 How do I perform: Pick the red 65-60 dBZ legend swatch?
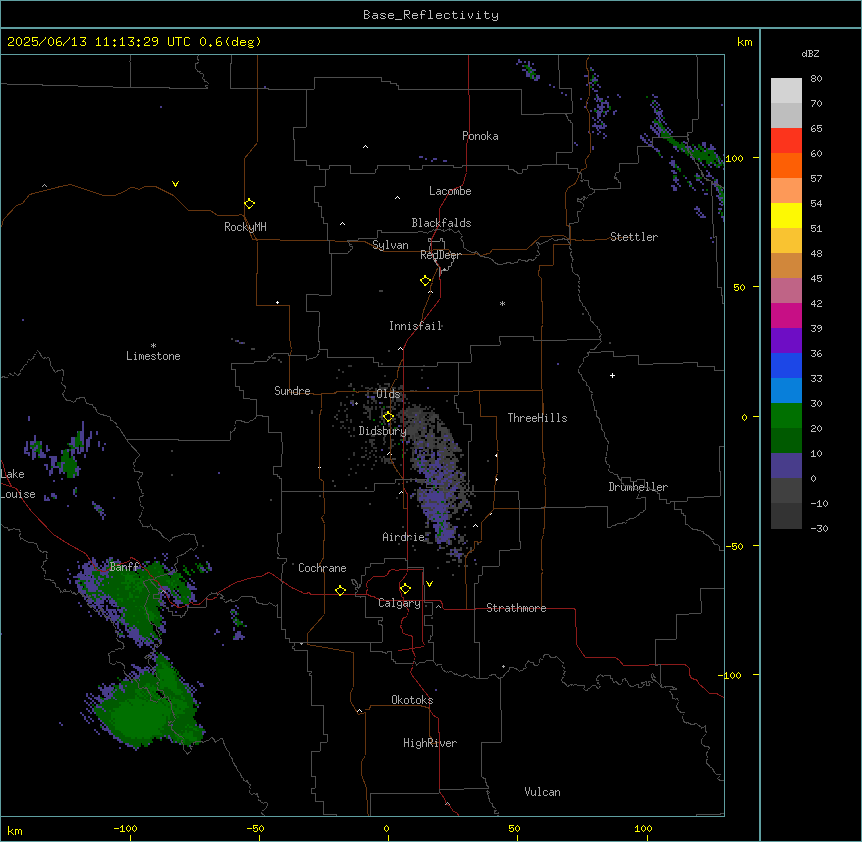point(786,141)
